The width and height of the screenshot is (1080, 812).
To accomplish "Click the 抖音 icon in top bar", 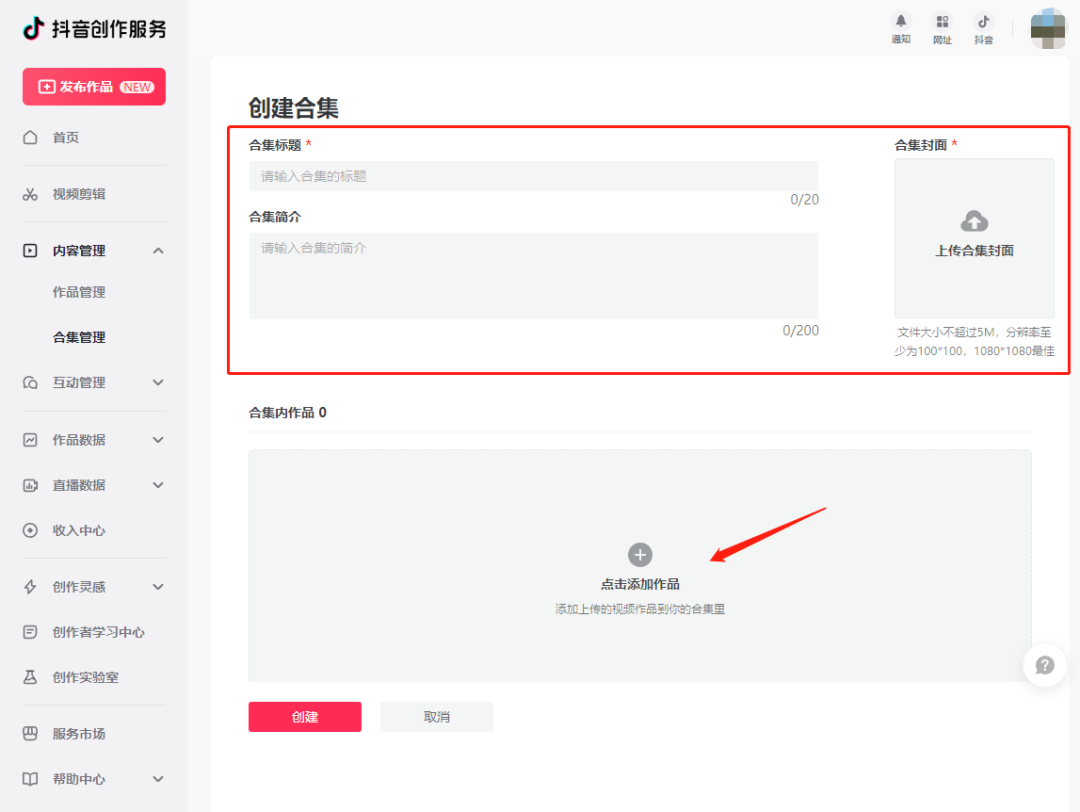I will tap(984, 22).
